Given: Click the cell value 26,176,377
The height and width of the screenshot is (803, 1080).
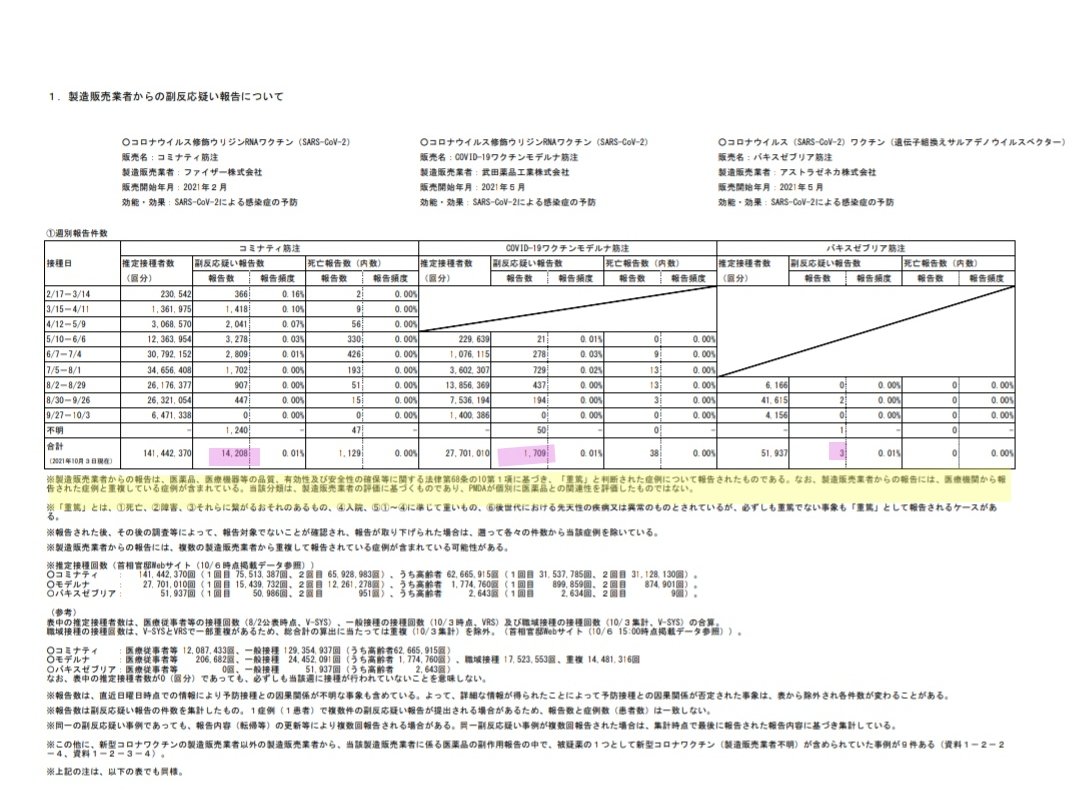Looking at the screenshot, I should pos(169,385).
